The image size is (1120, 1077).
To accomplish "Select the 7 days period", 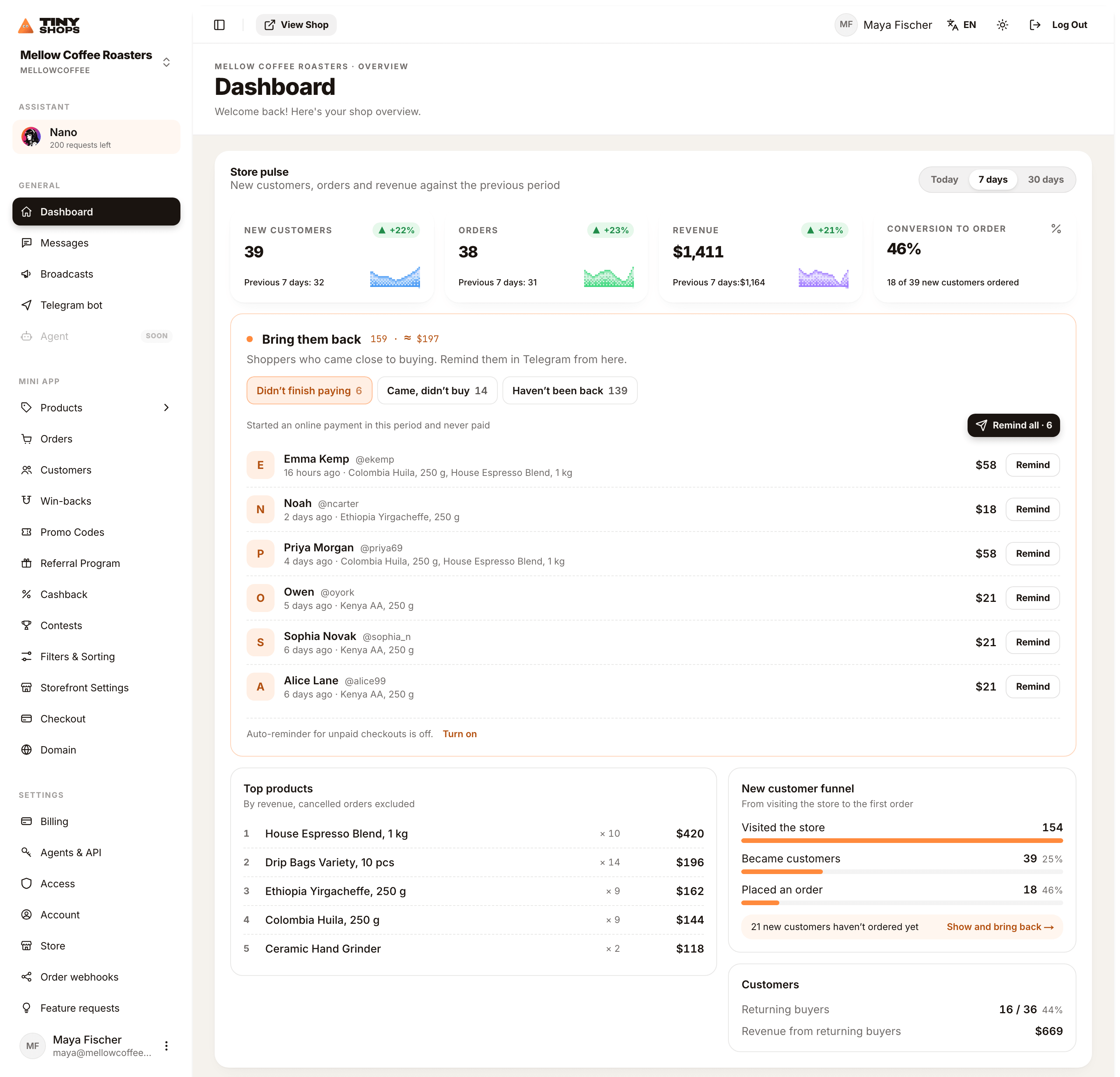I will click(992, 179).
